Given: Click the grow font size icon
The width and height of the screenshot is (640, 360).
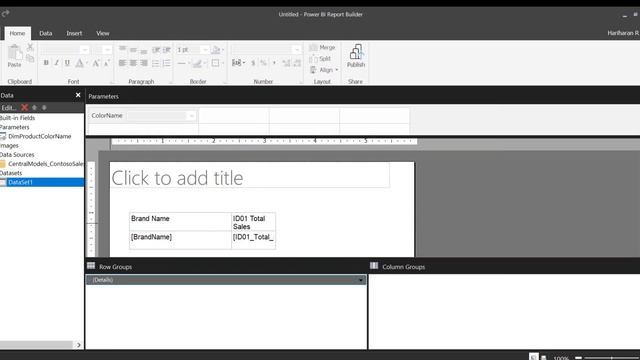Looking at the screenshot, I should coord(96,63).
